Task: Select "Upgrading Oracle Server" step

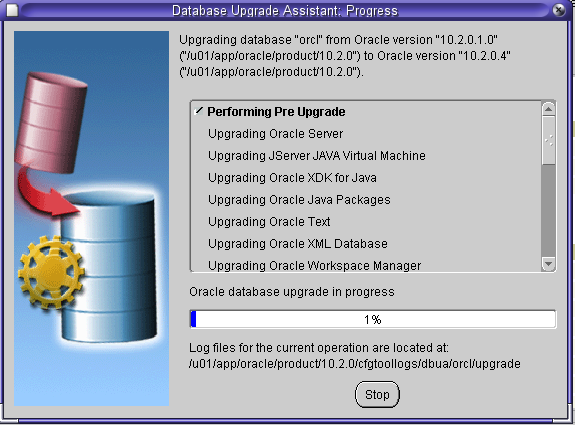Action: tap(275, 134)
